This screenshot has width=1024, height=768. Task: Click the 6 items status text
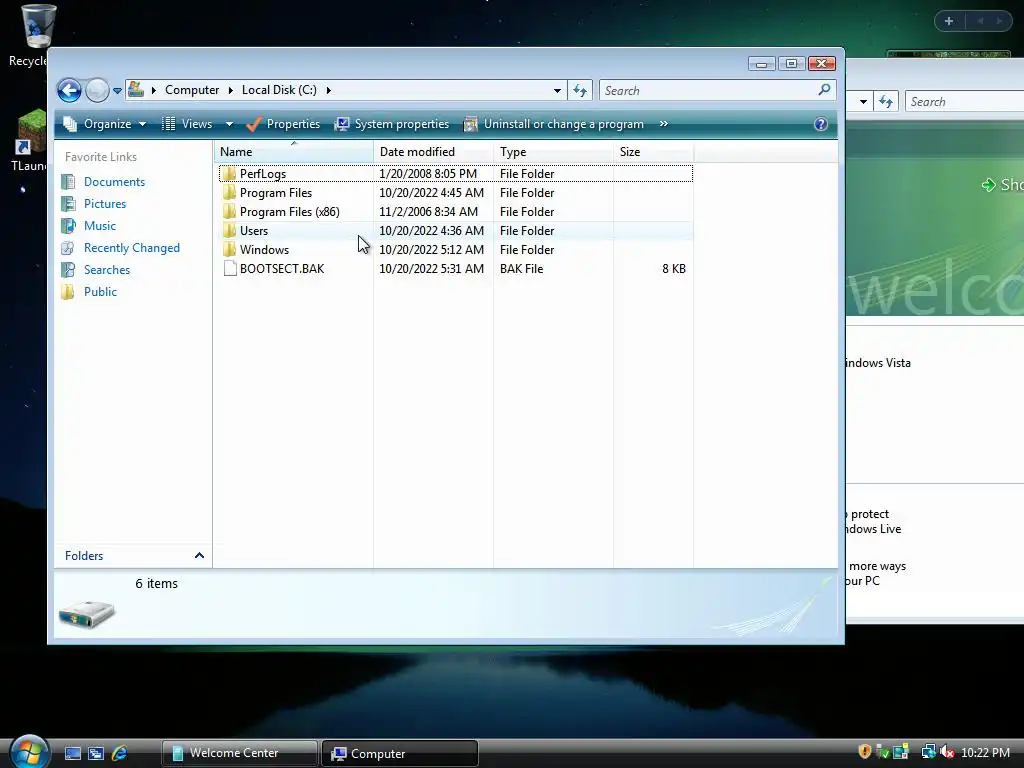tap(156, 583)
